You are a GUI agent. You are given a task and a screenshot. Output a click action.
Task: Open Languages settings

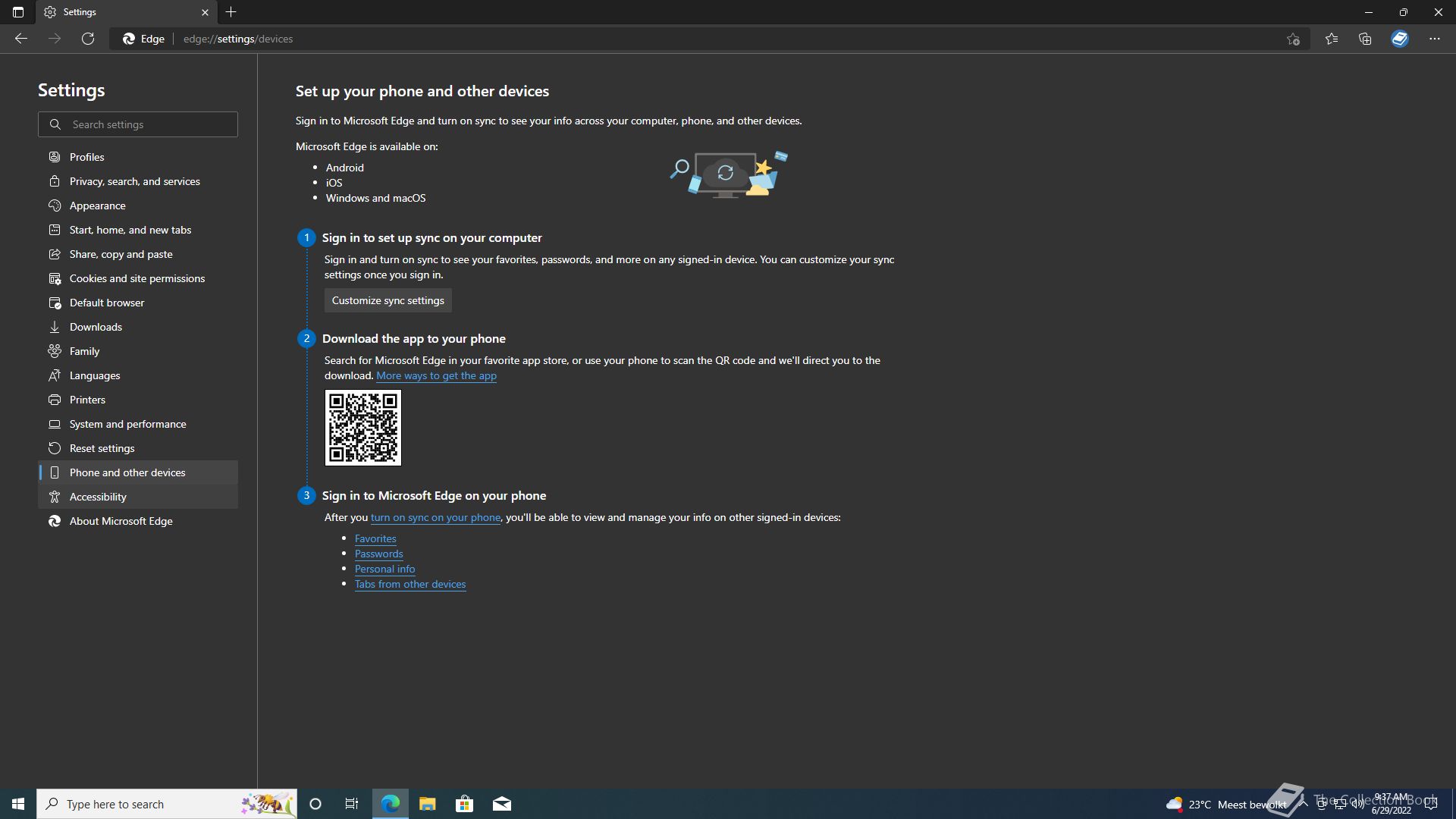point(138,375)
